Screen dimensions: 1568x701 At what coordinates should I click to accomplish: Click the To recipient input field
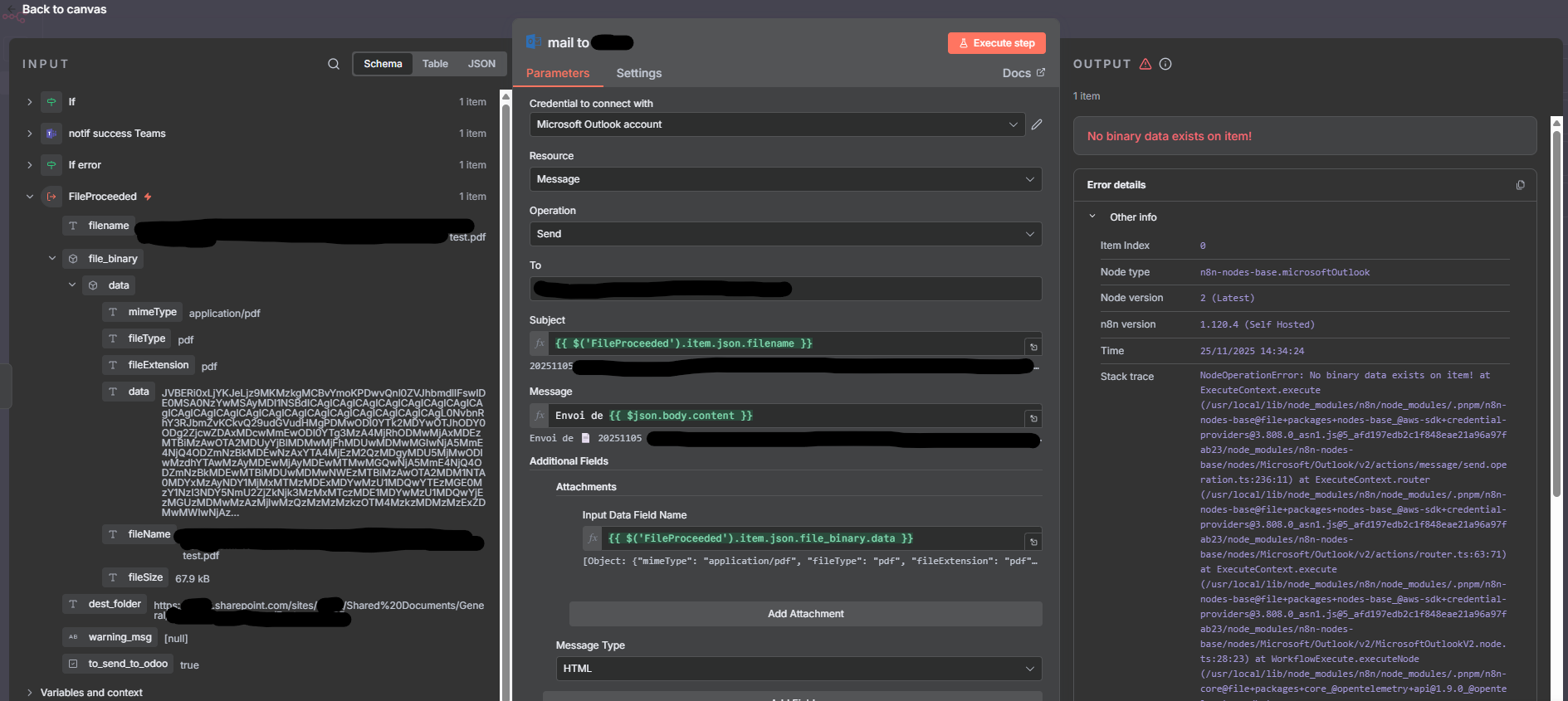(x=784, y=289)
